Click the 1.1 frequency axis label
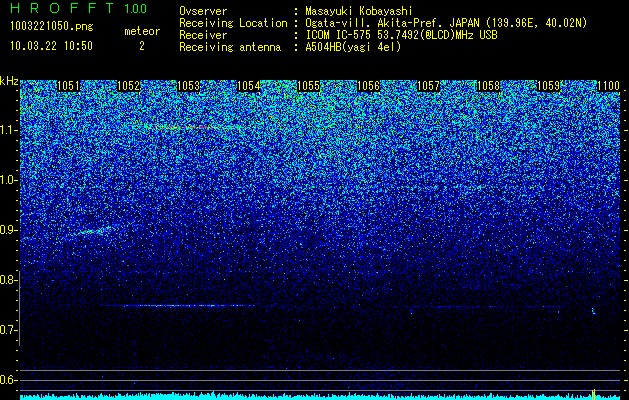Image resolution: width=629 pixels, height=400 pixels. tap(8, 130)
